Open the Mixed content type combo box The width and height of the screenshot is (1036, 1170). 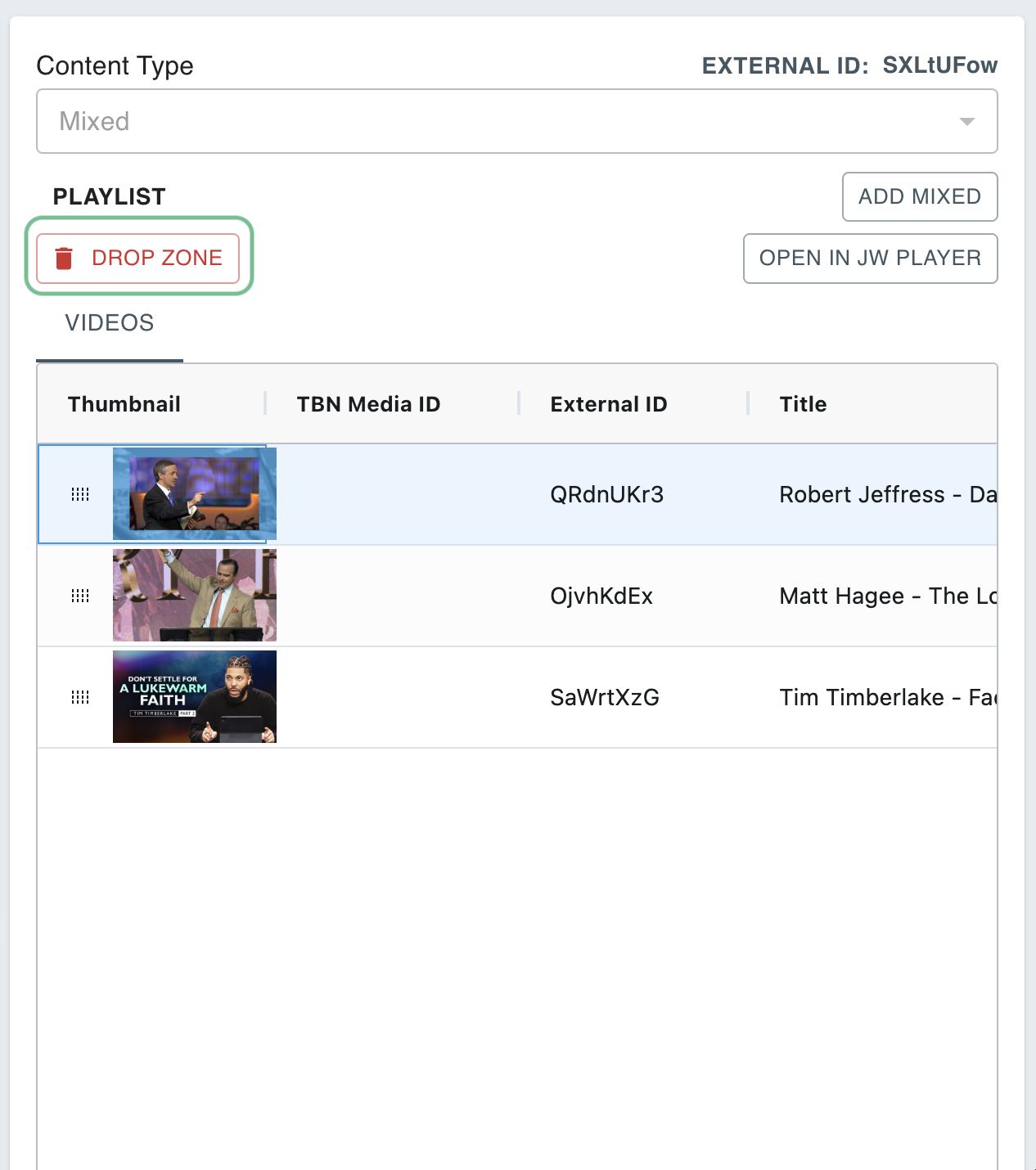click(491, 121)
